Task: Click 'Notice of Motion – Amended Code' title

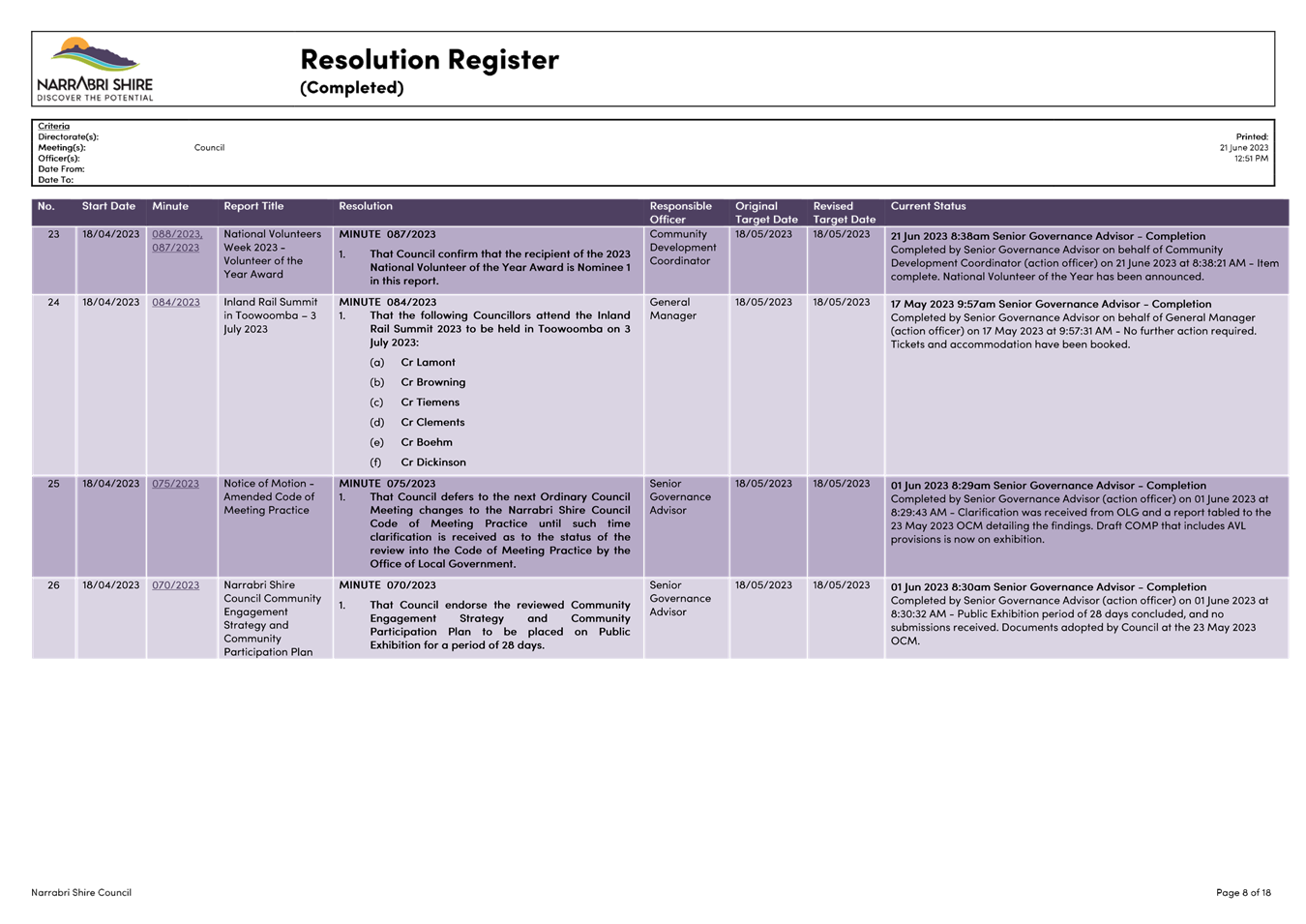Action: pyautogui.click(x=269, y=497)
